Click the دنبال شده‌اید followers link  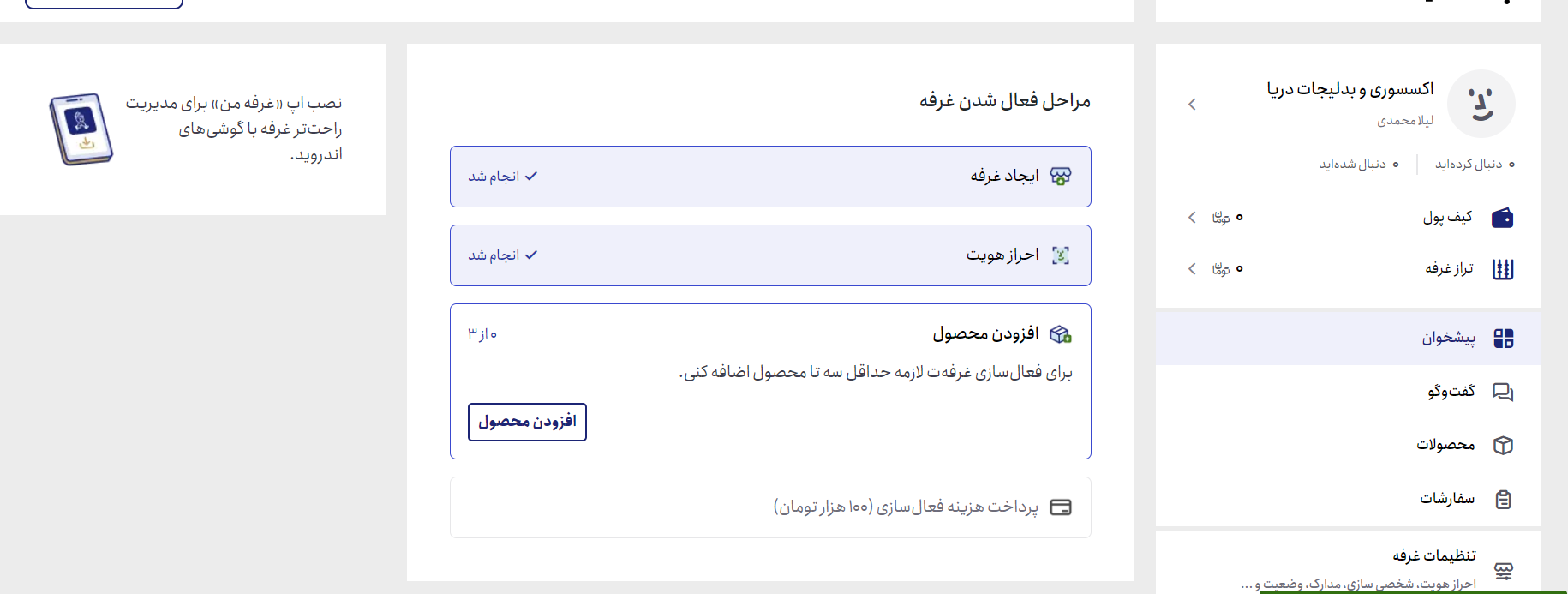1352,164
